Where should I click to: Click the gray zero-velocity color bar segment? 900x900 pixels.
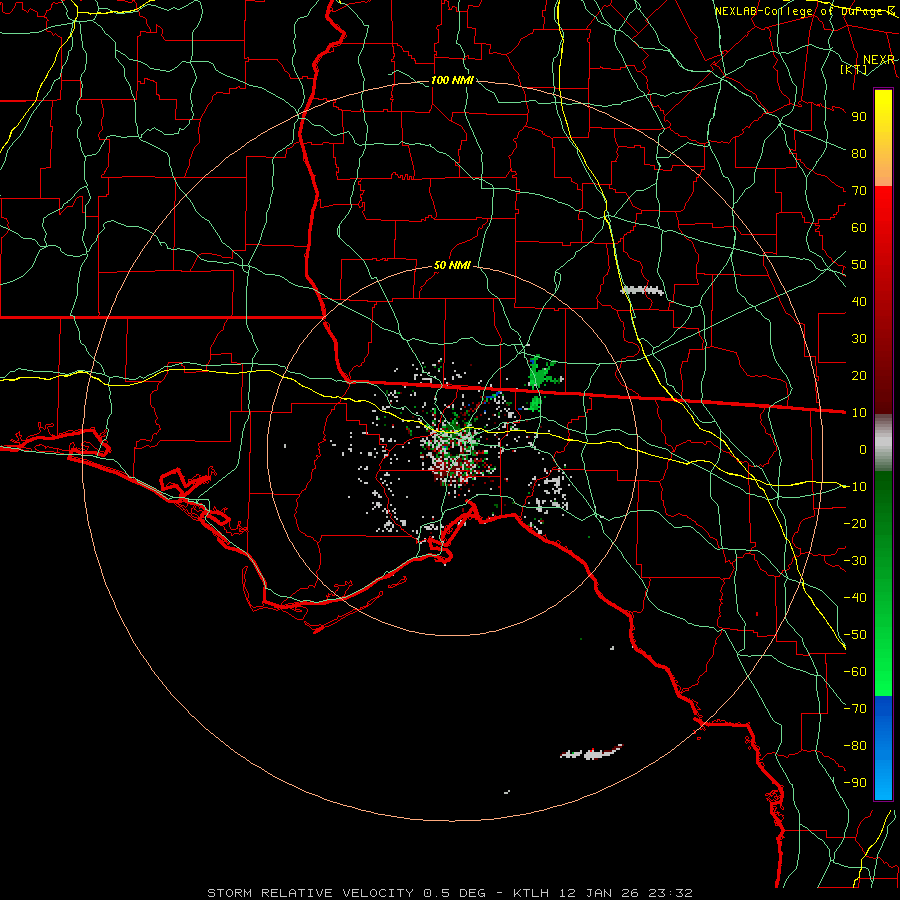(x=883, y=443)
